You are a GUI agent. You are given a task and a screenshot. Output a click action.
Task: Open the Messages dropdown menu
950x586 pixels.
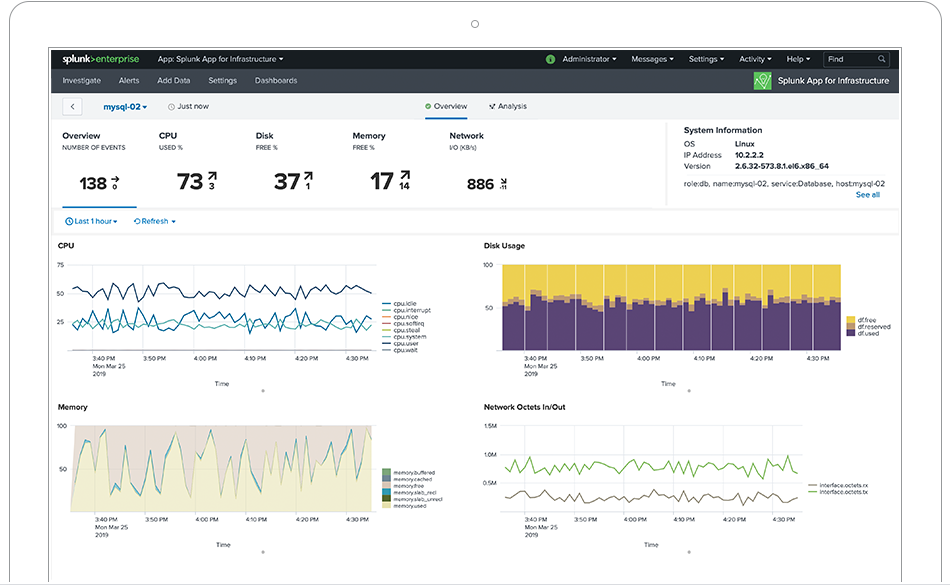tap(652, 59)
